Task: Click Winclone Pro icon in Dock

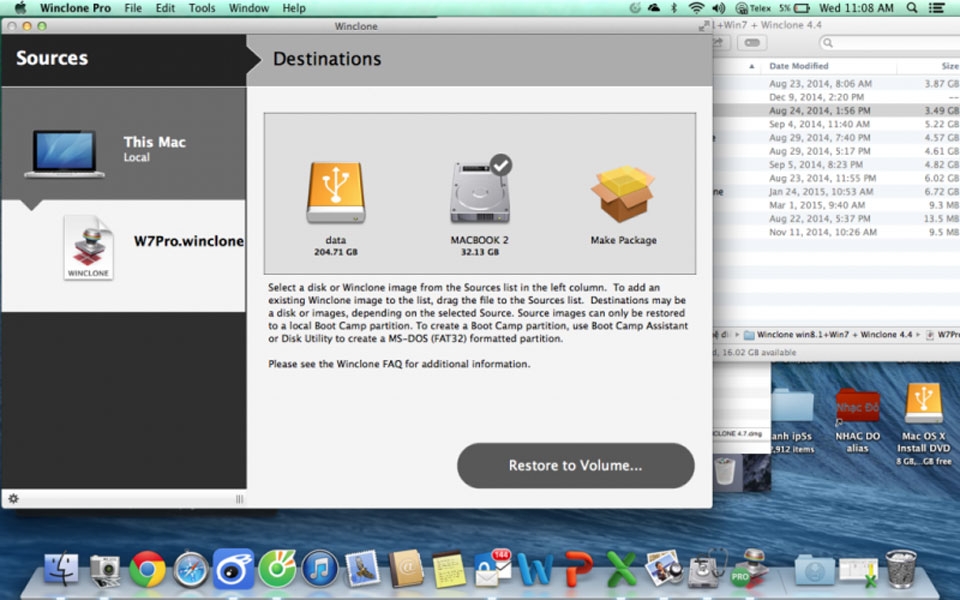Action: pyautogui.click(x=751, y=568)
